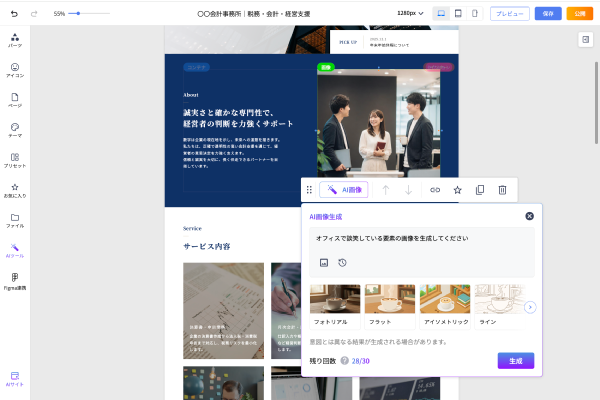600x400 pixels.
Task: Open the アイコン (Icons) sidebar panel
Action: (15, 70)
